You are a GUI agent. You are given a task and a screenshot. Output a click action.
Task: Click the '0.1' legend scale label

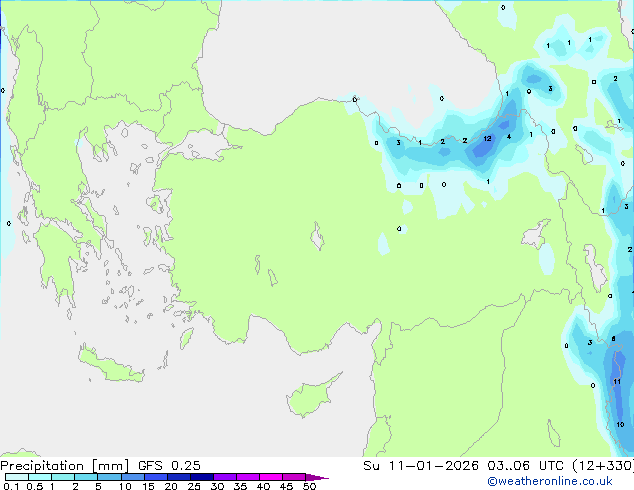(x=11, y=486)
